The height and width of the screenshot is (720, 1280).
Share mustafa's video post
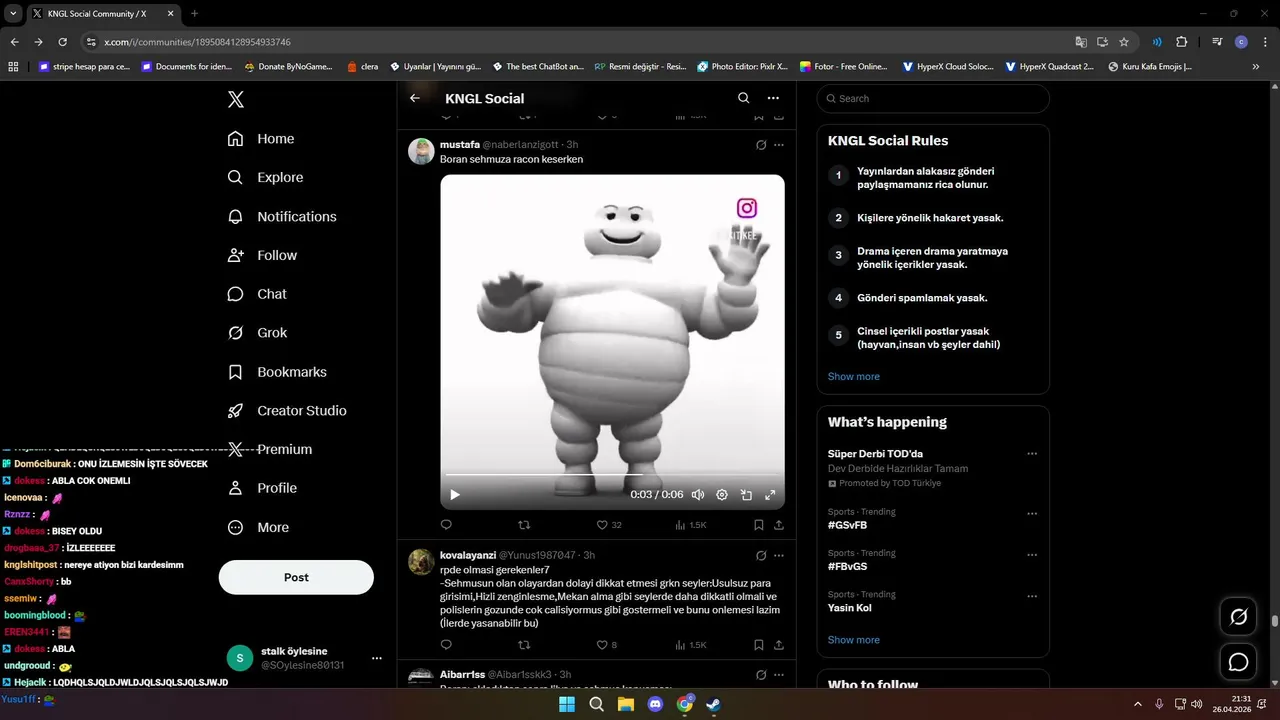pos(779,524)
